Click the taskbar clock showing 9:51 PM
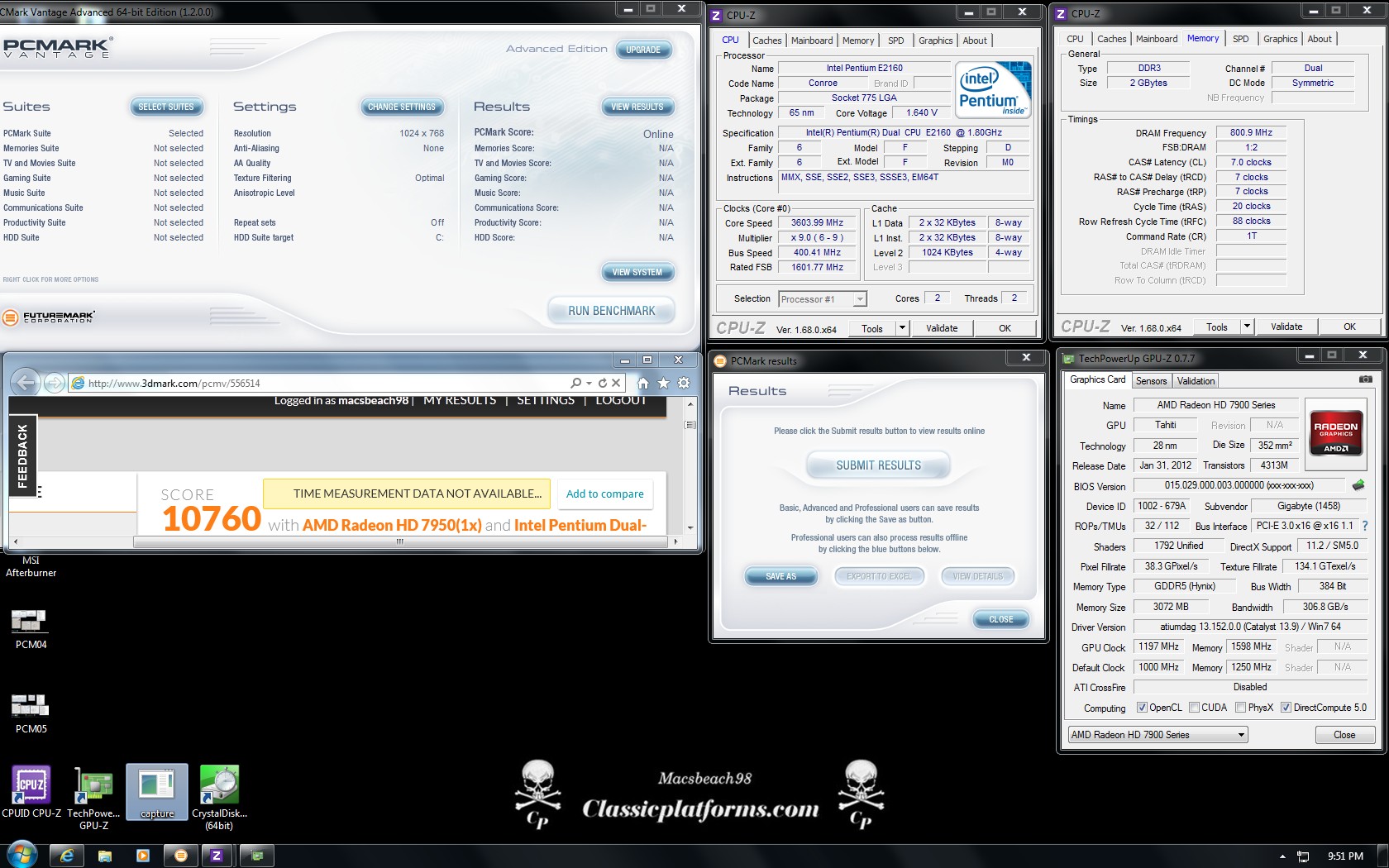 [1345, 856]
